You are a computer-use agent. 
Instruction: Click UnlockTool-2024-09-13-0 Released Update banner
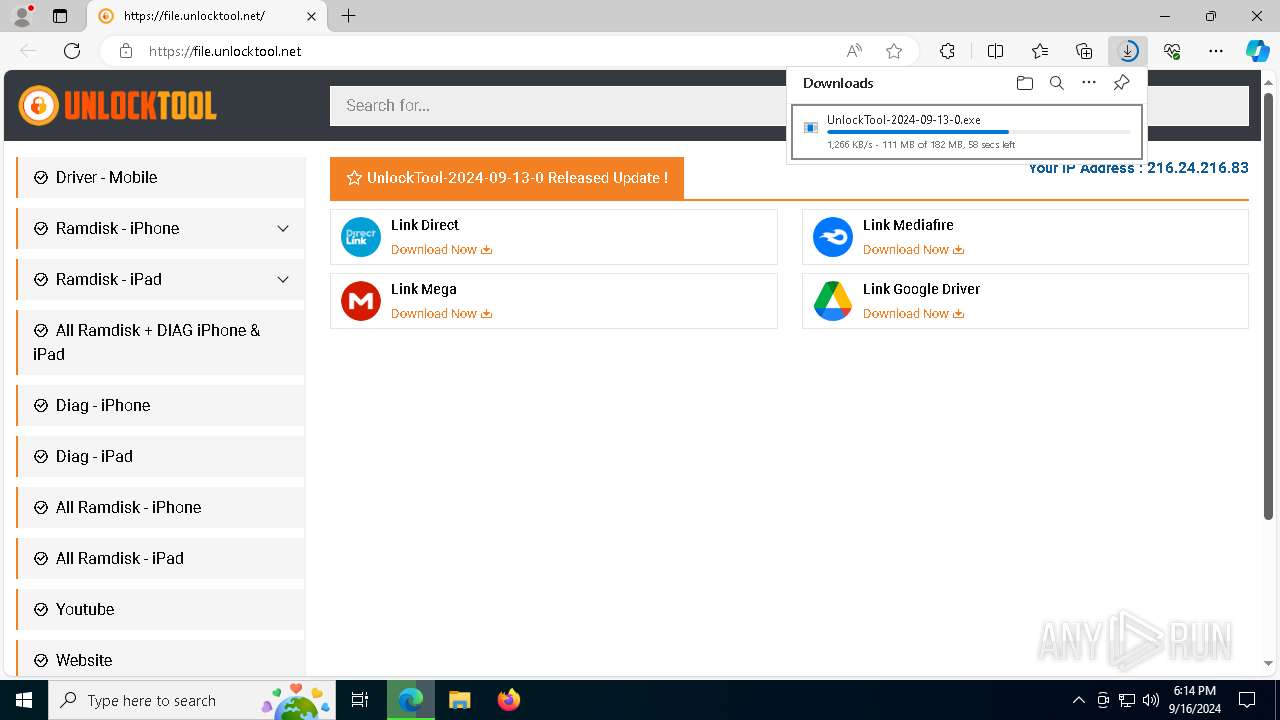click(507, 178)
